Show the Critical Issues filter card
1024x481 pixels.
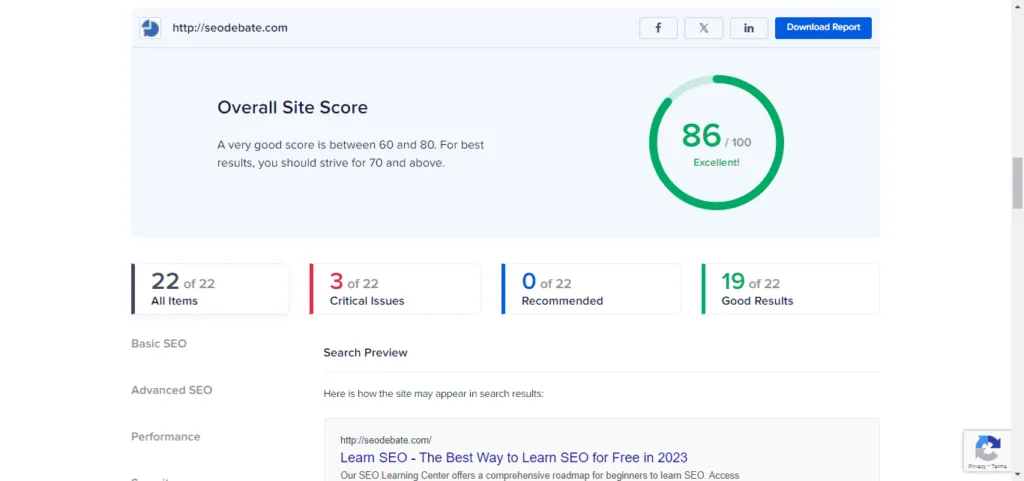[x=395, y=289]
